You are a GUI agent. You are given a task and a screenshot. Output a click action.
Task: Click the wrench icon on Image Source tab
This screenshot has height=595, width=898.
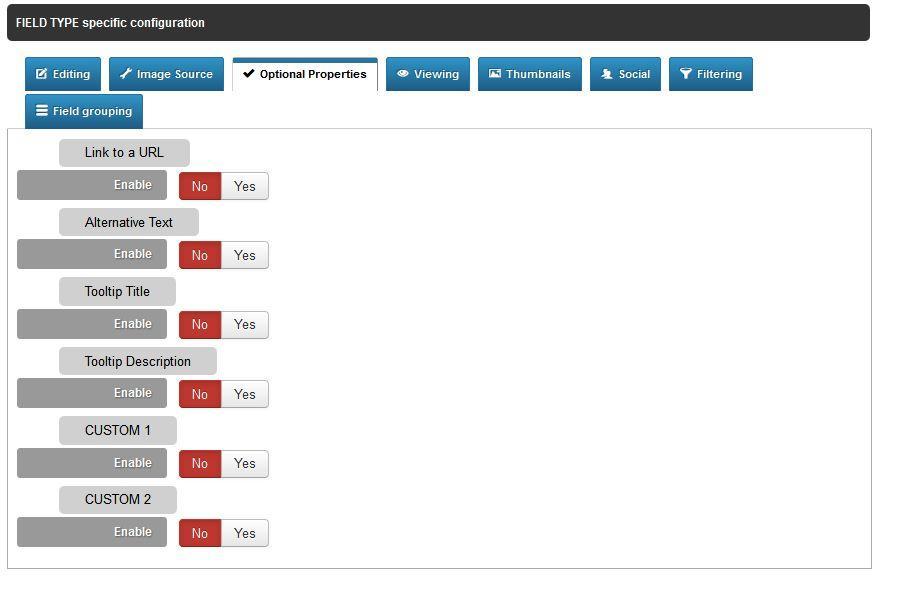(x=125, y=73)
